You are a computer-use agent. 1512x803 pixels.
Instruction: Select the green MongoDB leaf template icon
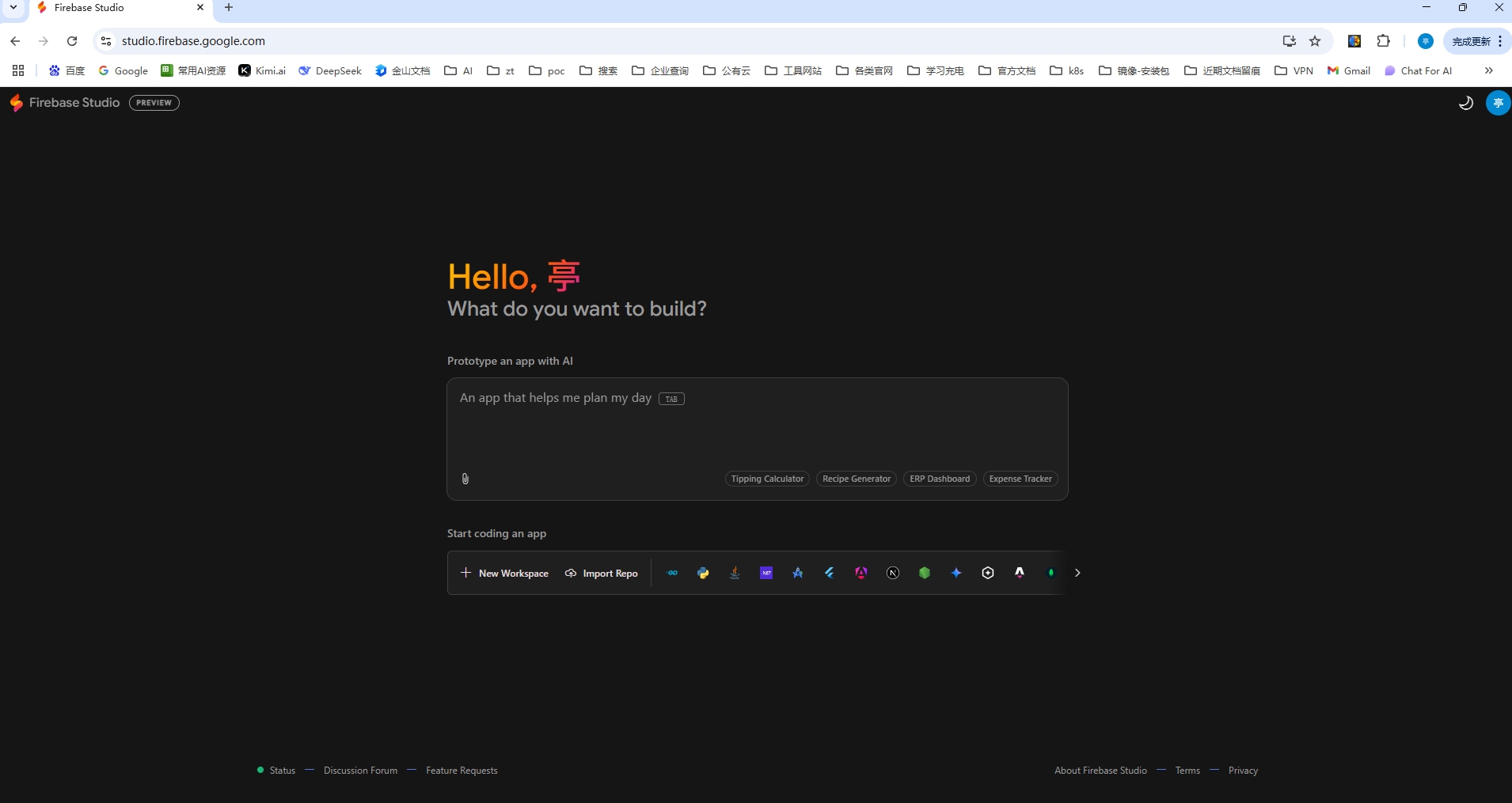pos(1051,573)
